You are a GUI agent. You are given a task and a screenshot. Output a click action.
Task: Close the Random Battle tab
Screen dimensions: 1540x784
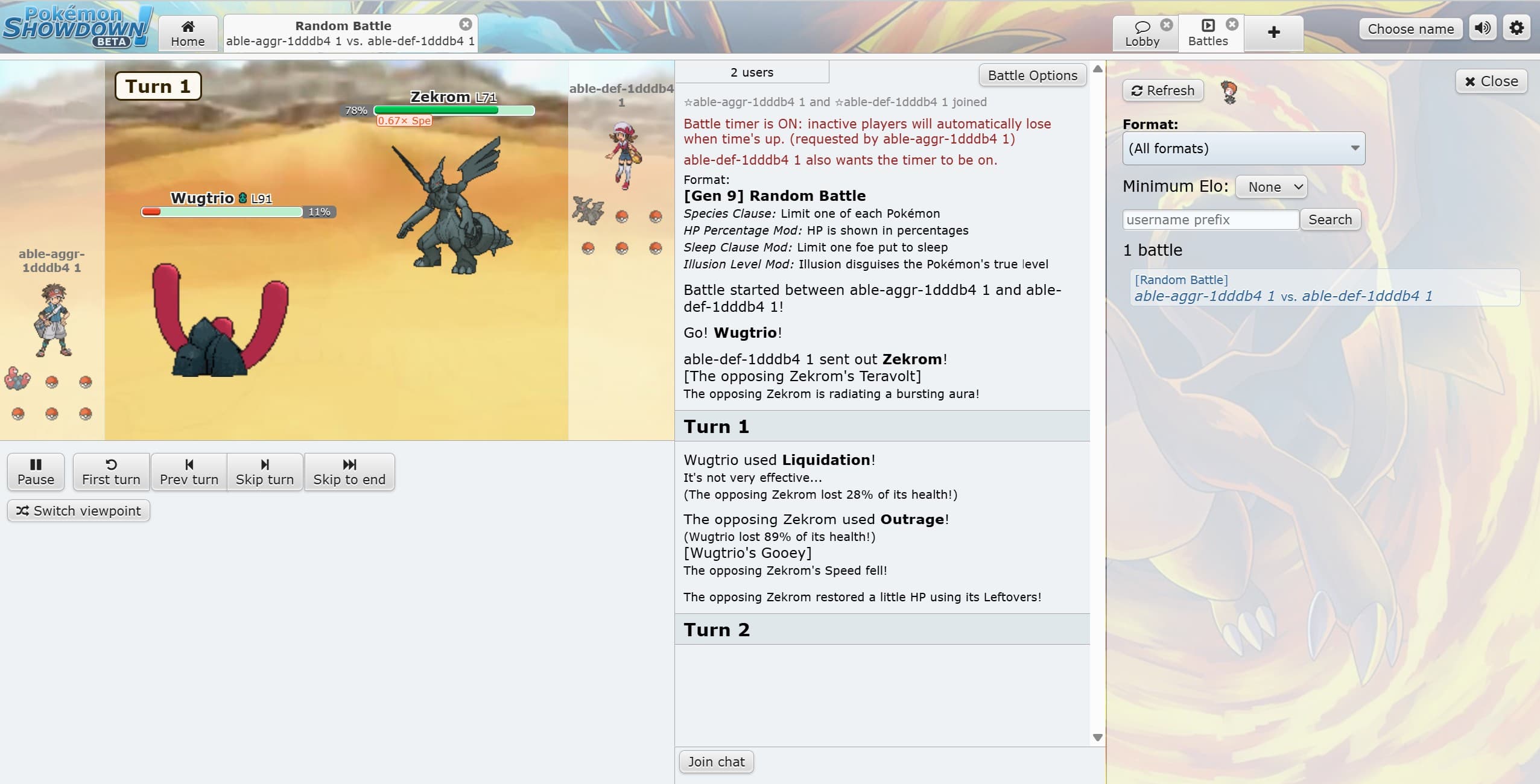coord(465,24)
